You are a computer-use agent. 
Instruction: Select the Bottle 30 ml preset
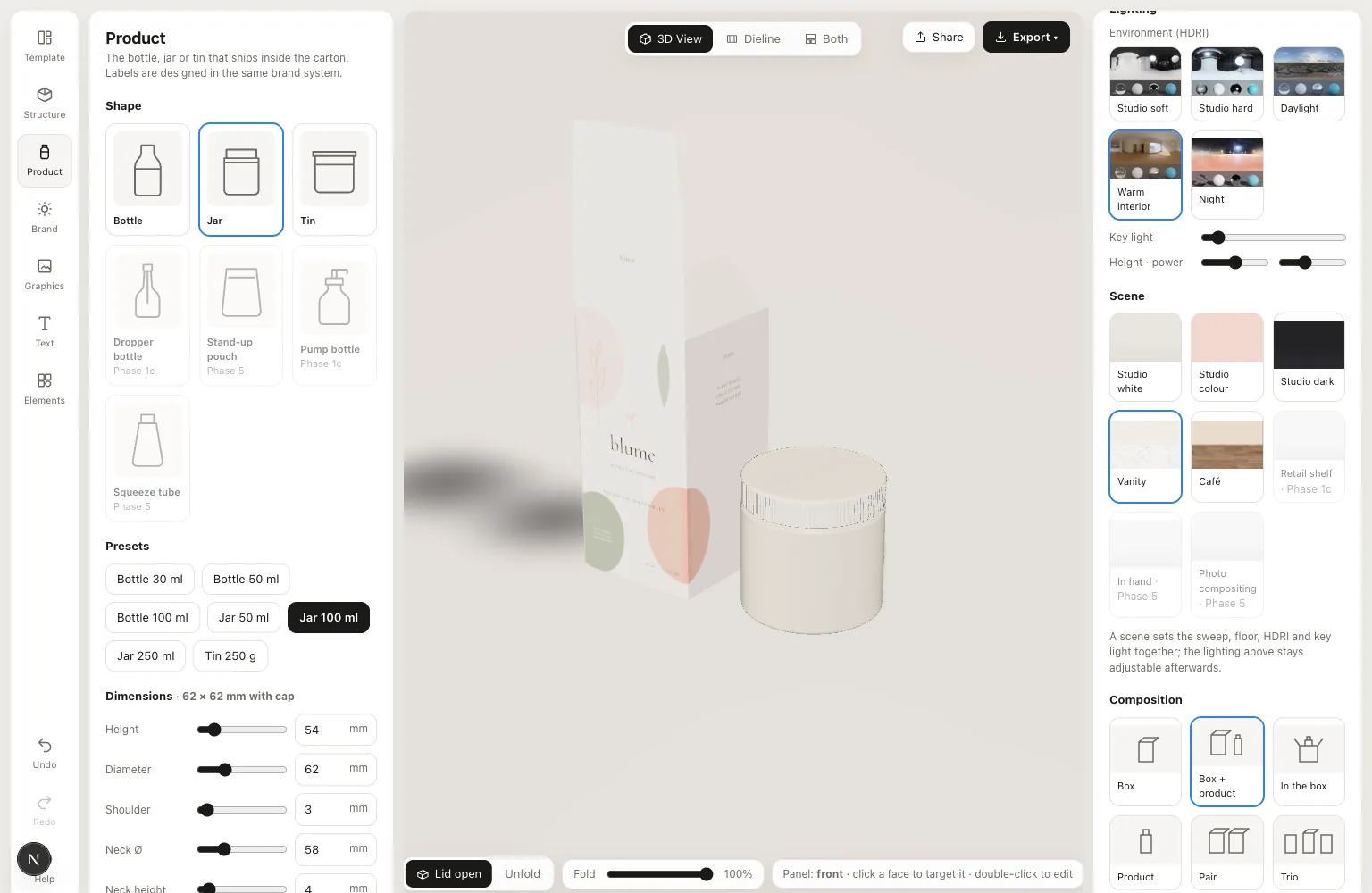[150, 580]
